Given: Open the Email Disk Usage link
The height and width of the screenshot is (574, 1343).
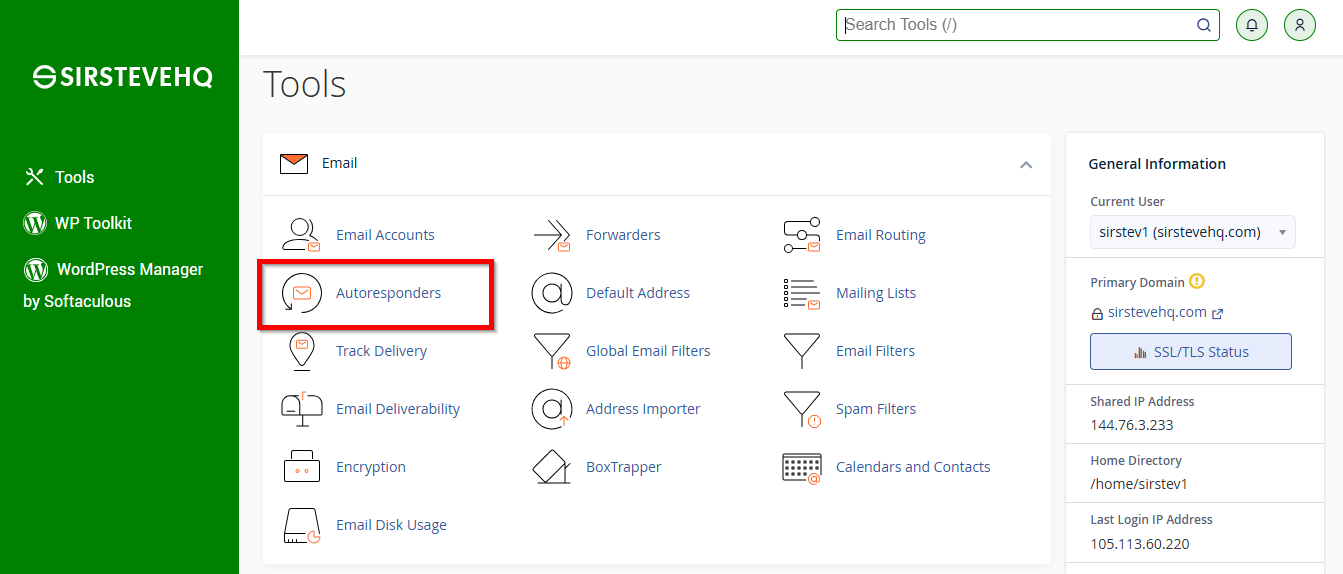Looking at the screenshot, I should click(391, 525).
